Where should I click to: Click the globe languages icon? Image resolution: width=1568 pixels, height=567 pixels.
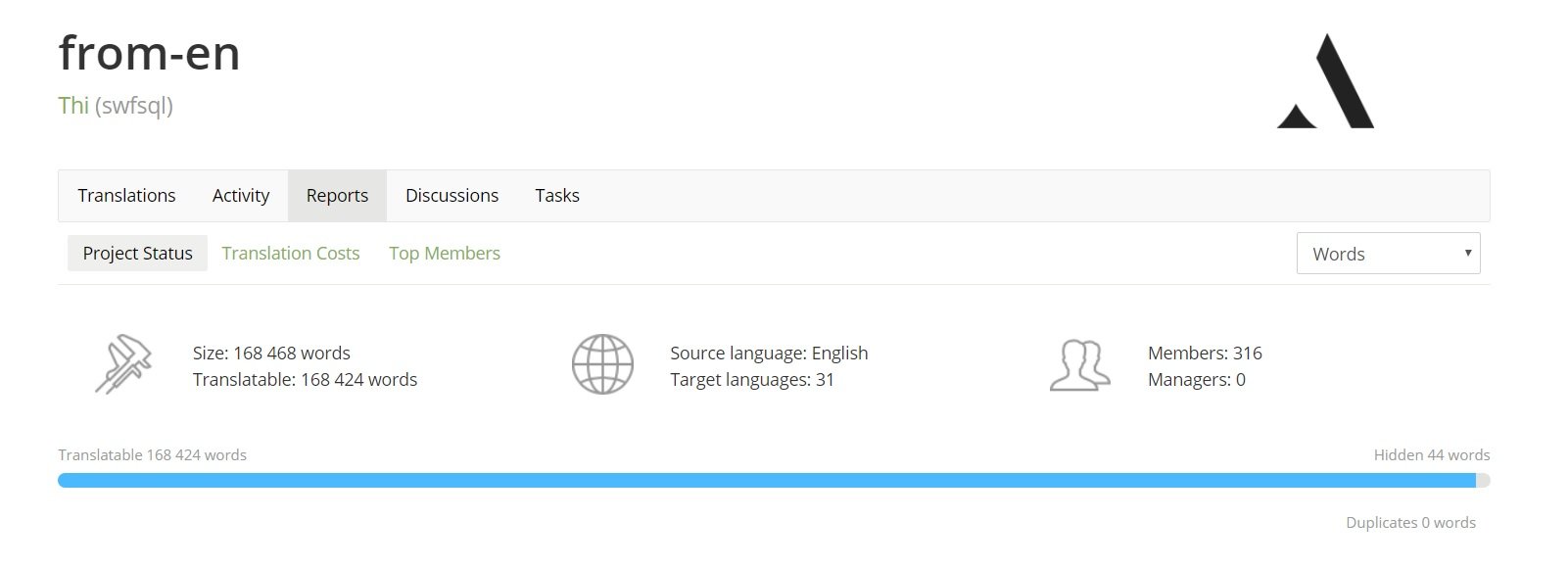pyautogui.click(x=602, y=364)
